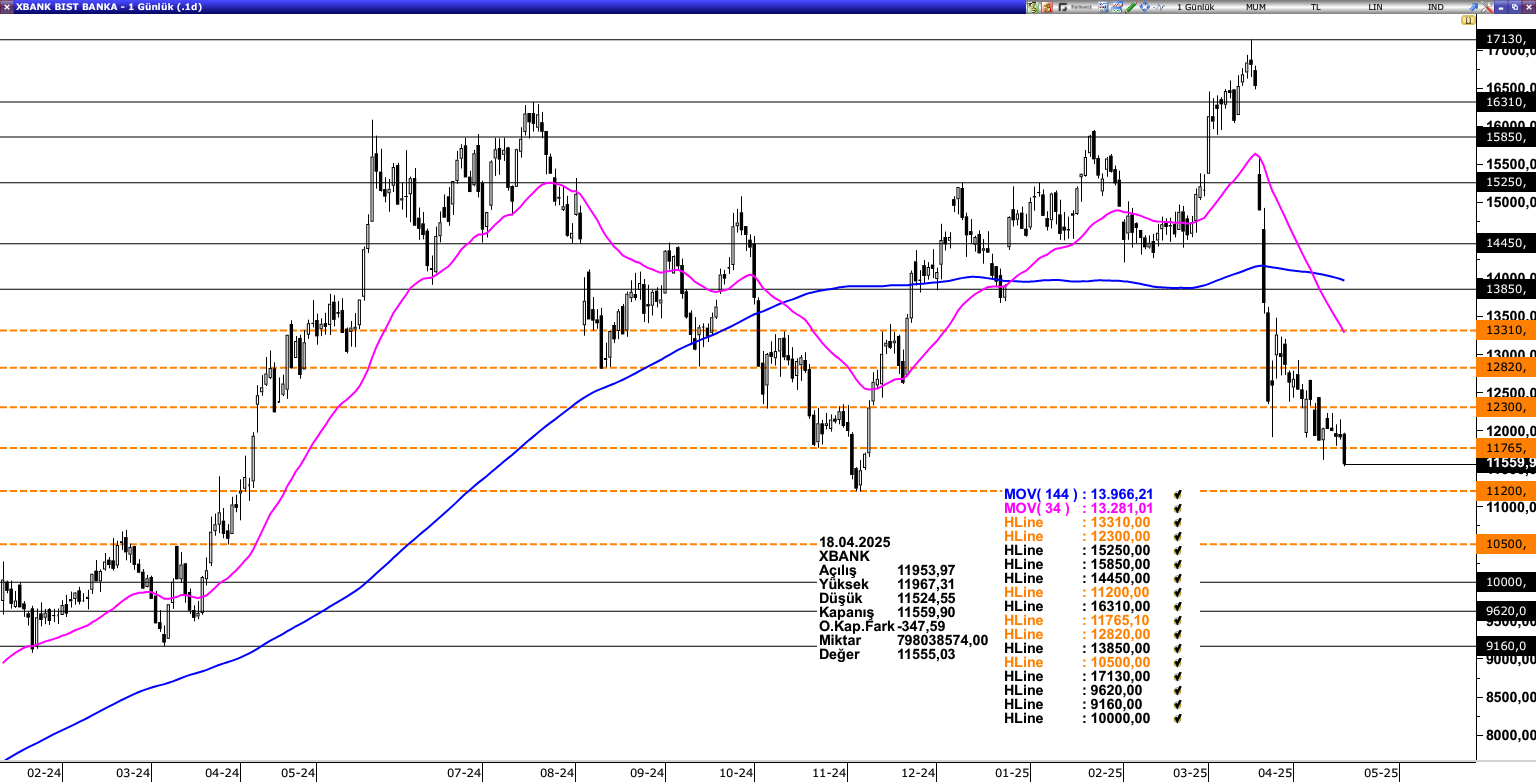Click the orange 12820 price label
Viewport: 1536px width, 782px height.
[x=1505, y=367]
